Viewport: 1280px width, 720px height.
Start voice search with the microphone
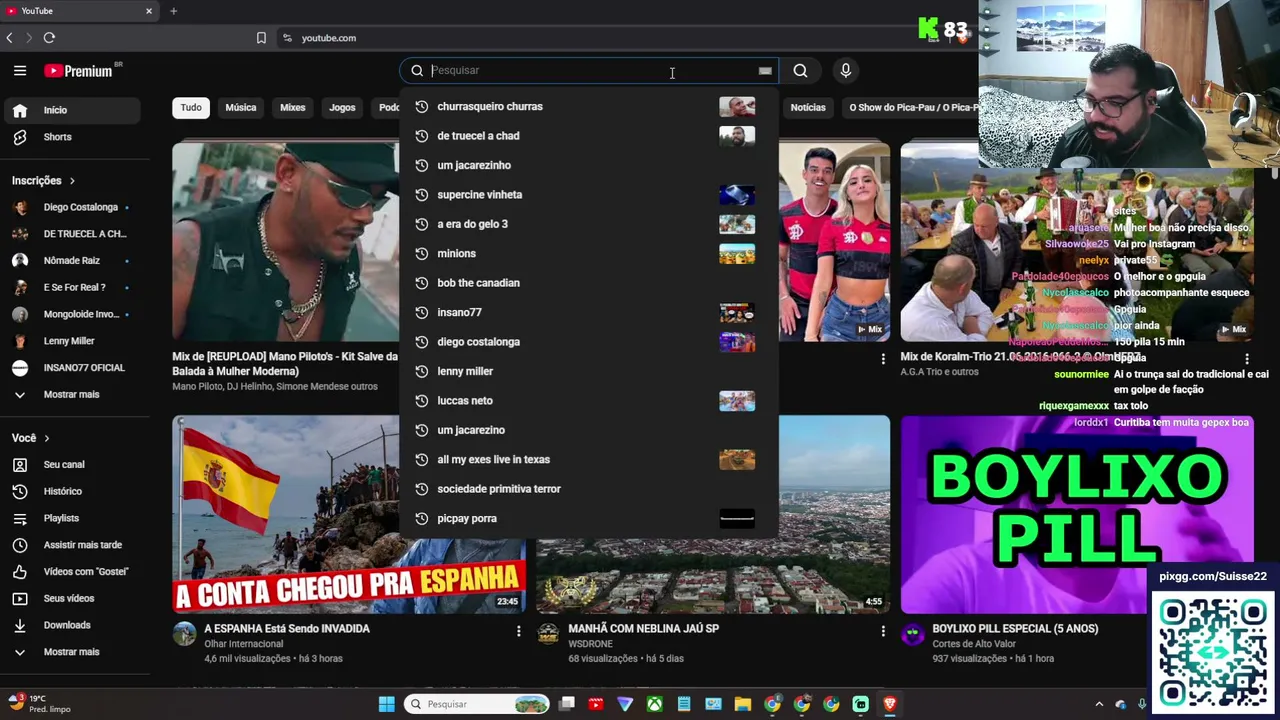point(845,71)
